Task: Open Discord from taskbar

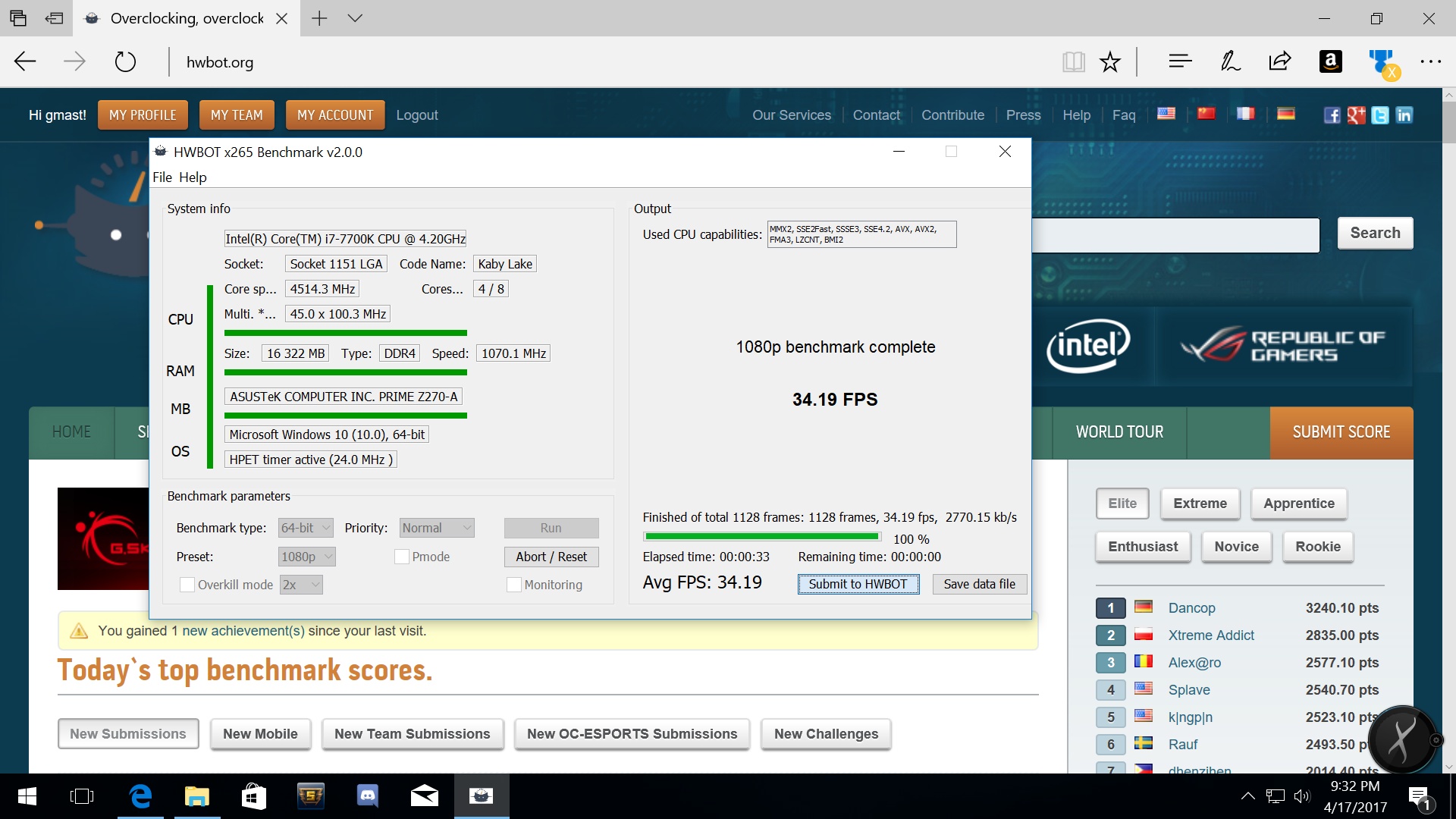Action: pos(368,796)
